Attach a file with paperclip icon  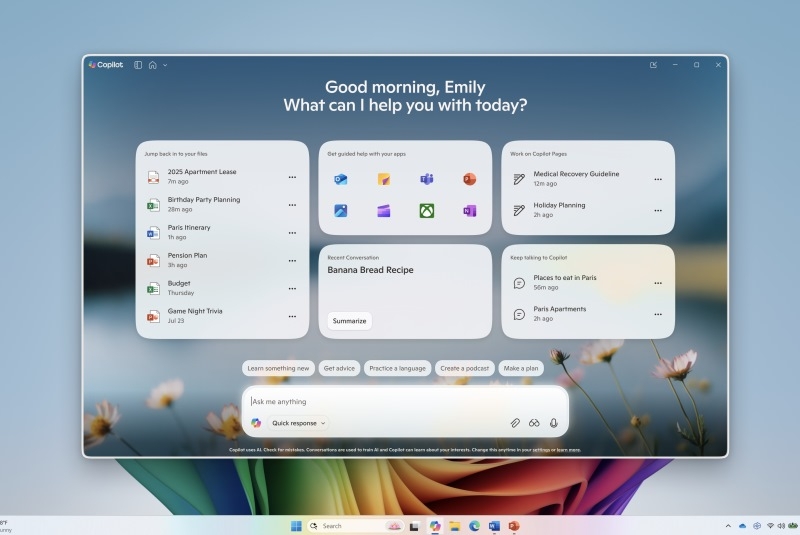pos(515,423)
